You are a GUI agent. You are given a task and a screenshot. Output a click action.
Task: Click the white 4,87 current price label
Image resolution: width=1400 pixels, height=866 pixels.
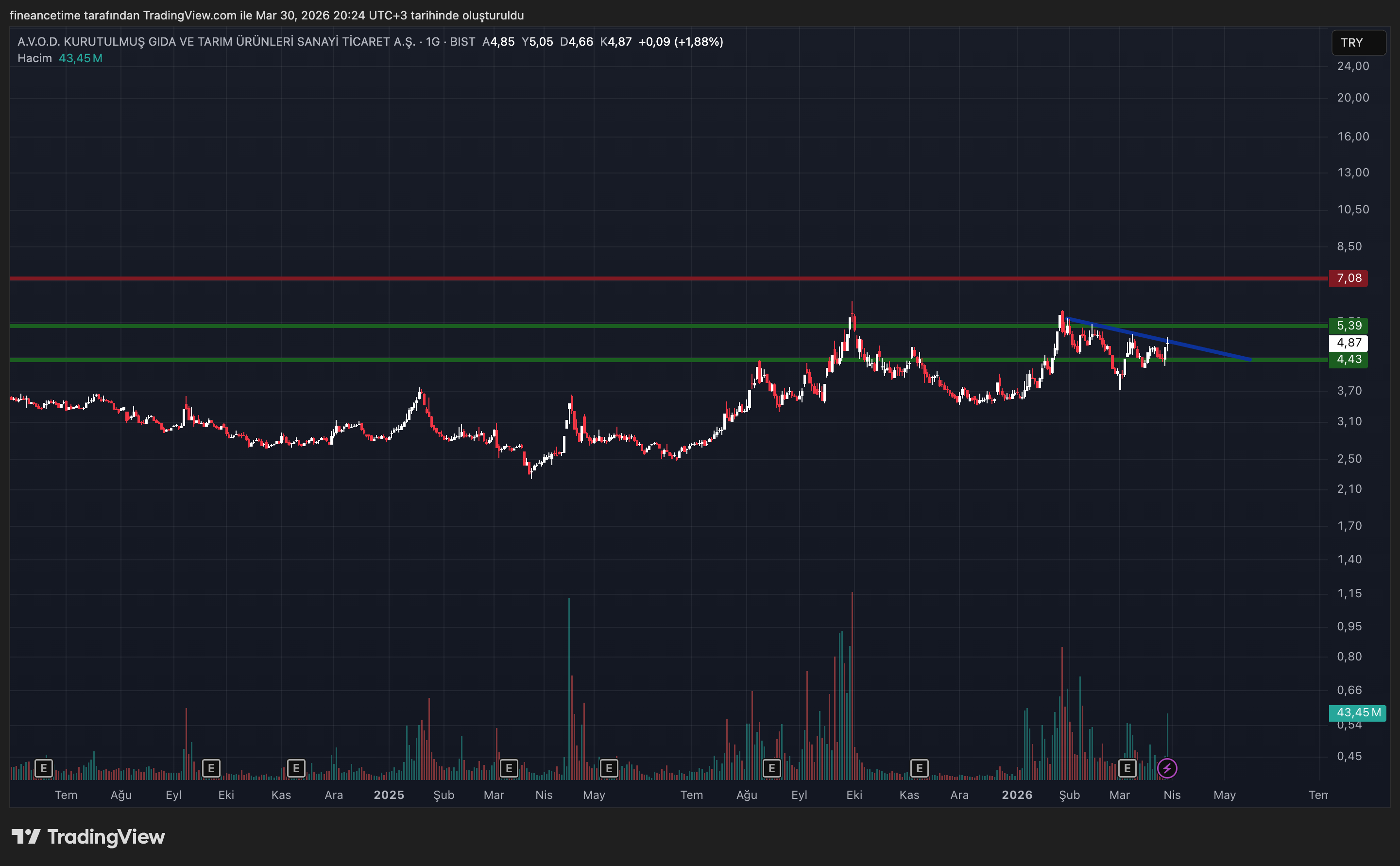point(1348,343)
